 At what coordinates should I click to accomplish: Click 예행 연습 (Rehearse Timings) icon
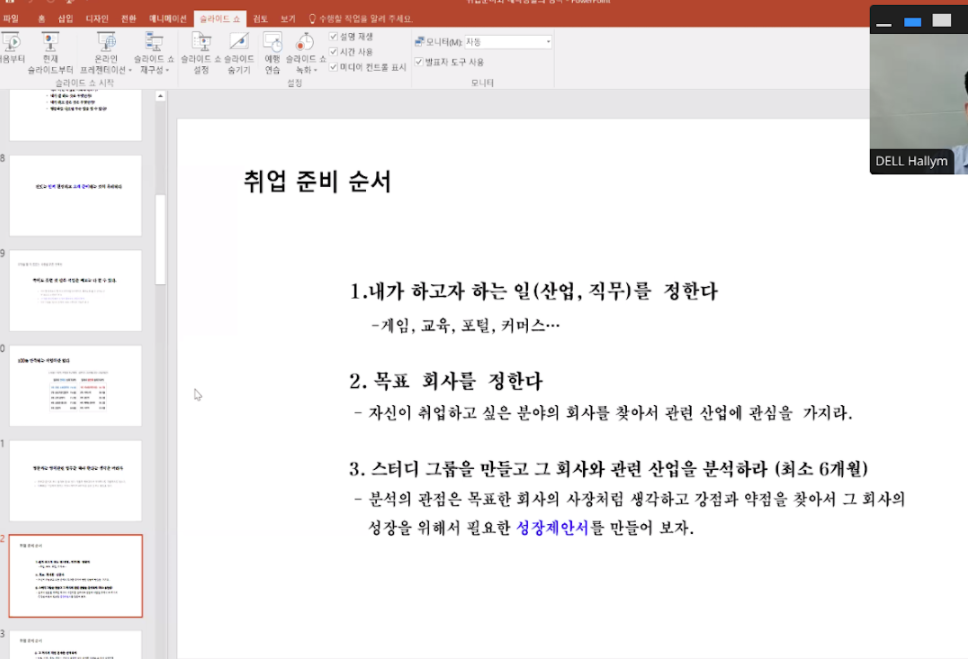(272, 53)
